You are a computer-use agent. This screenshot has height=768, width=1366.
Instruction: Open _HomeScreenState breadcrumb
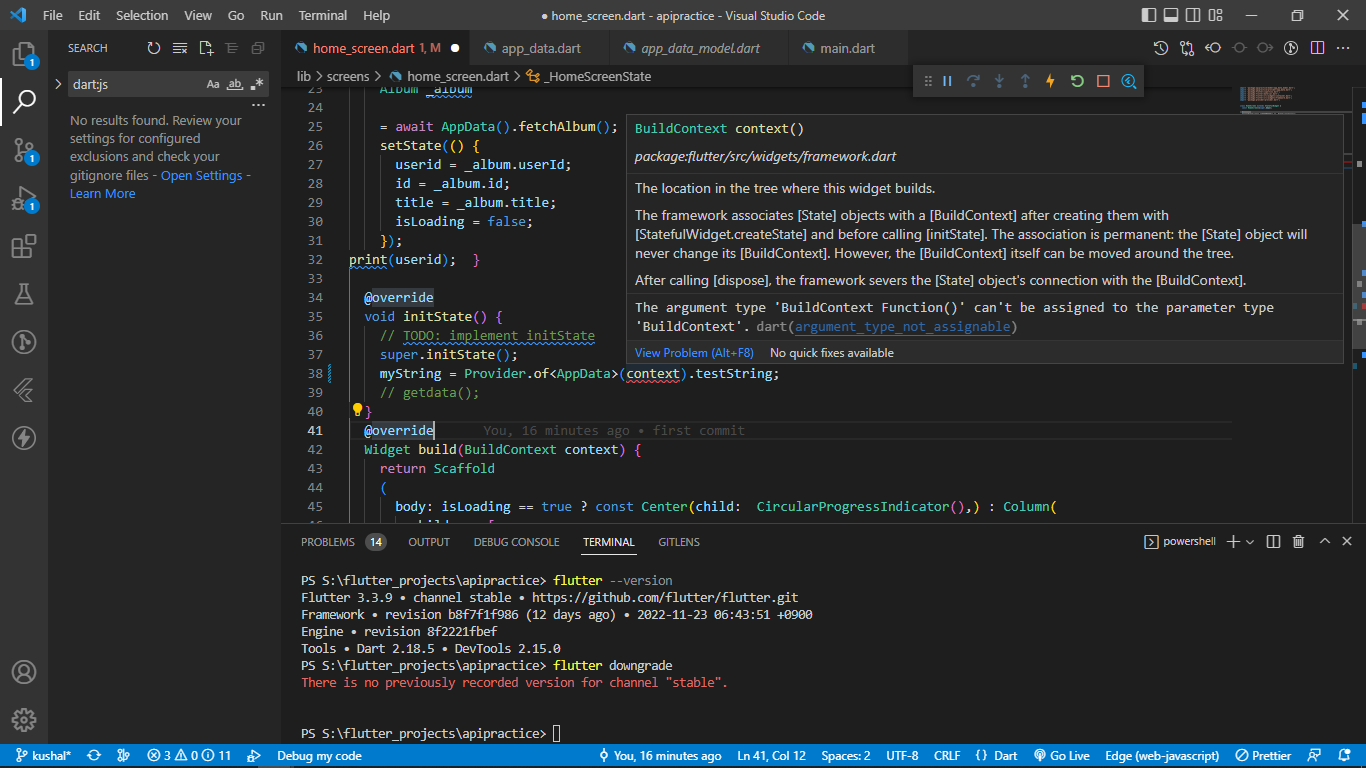589,76
